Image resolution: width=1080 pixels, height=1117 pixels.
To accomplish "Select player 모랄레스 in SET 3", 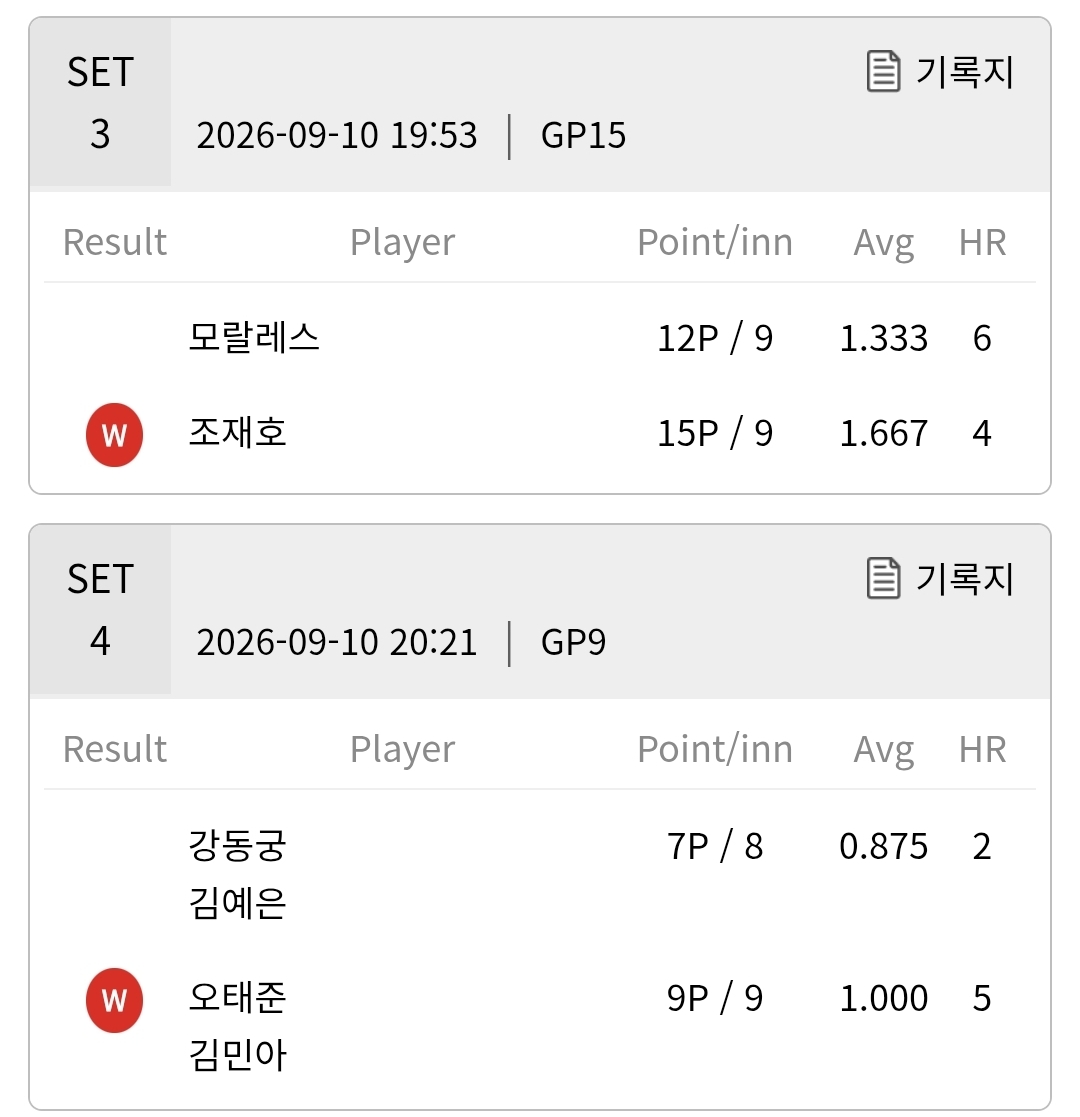I will [x=254, y=338].
